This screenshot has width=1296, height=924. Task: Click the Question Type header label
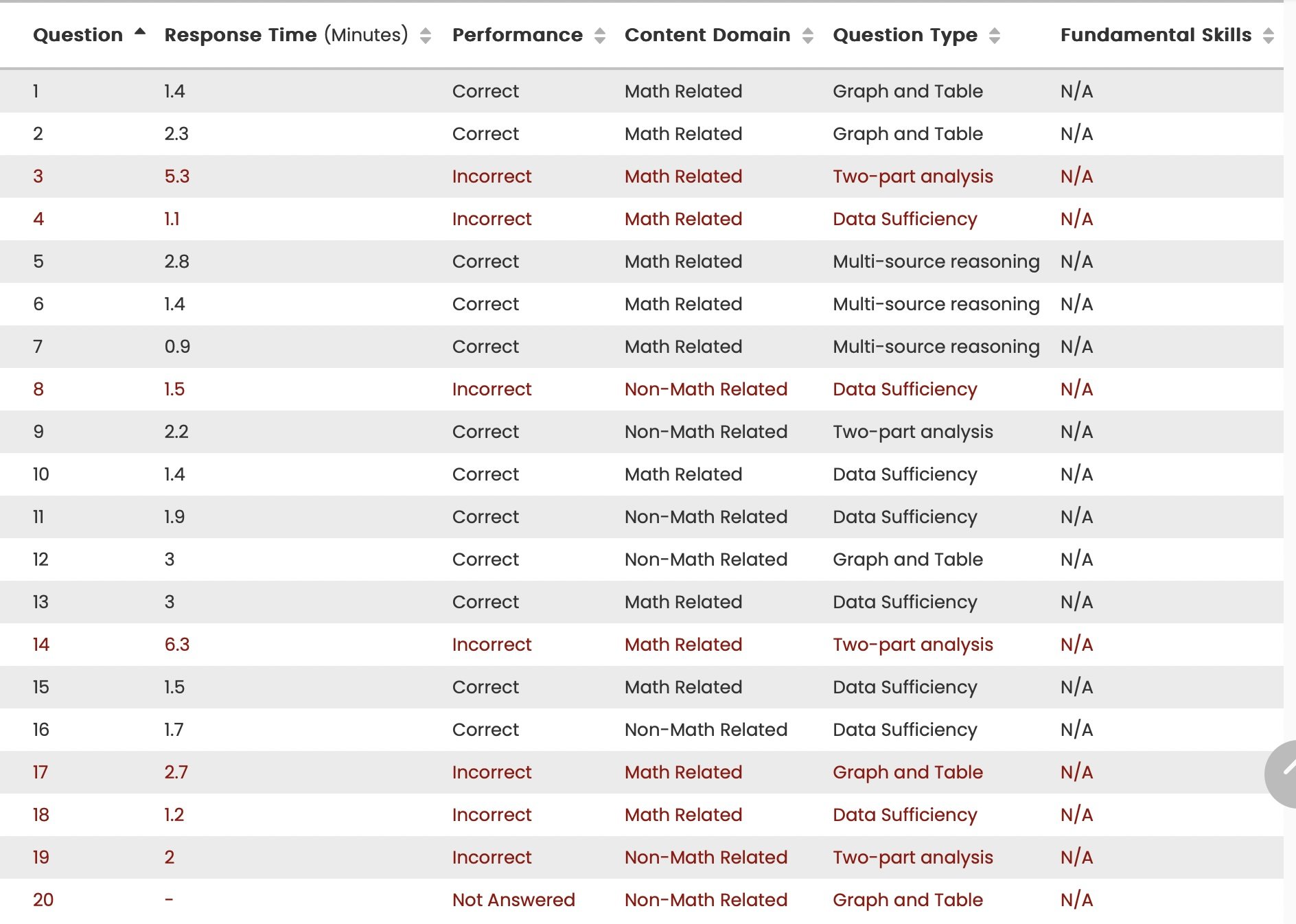click(x=905, y=35)
